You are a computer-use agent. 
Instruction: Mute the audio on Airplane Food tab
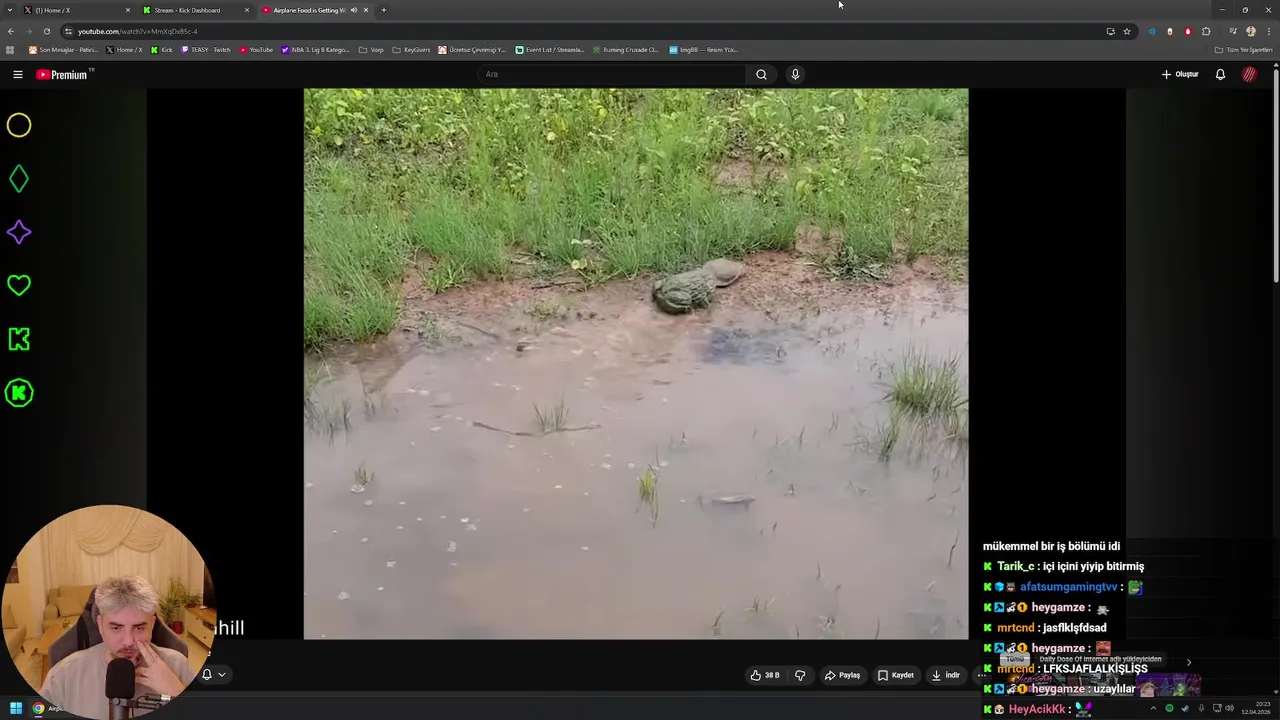tap(353, 10)
